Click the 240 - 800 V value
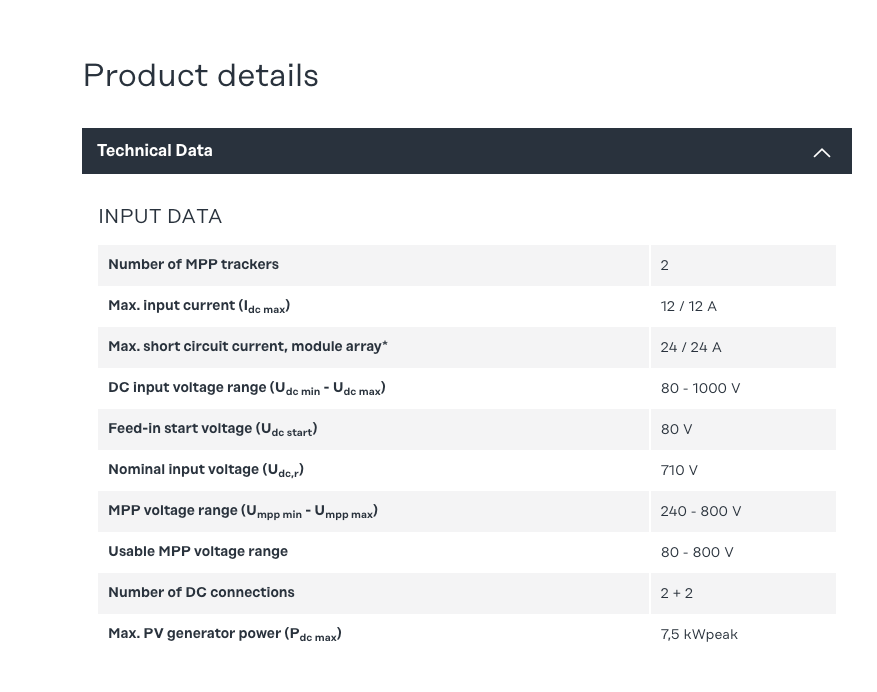 click(x=700, y=511)
